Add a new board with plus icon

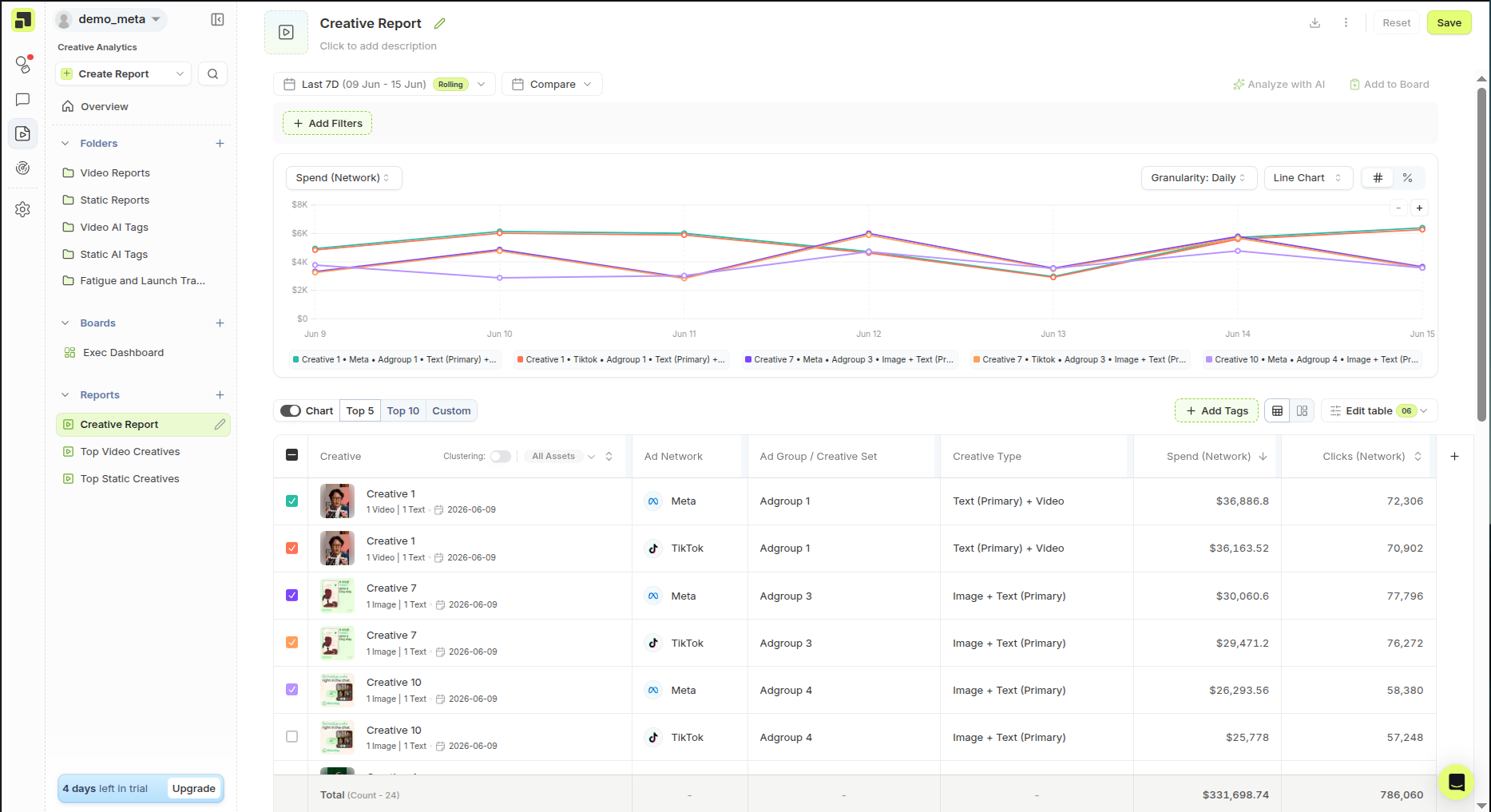click(220, 323)
